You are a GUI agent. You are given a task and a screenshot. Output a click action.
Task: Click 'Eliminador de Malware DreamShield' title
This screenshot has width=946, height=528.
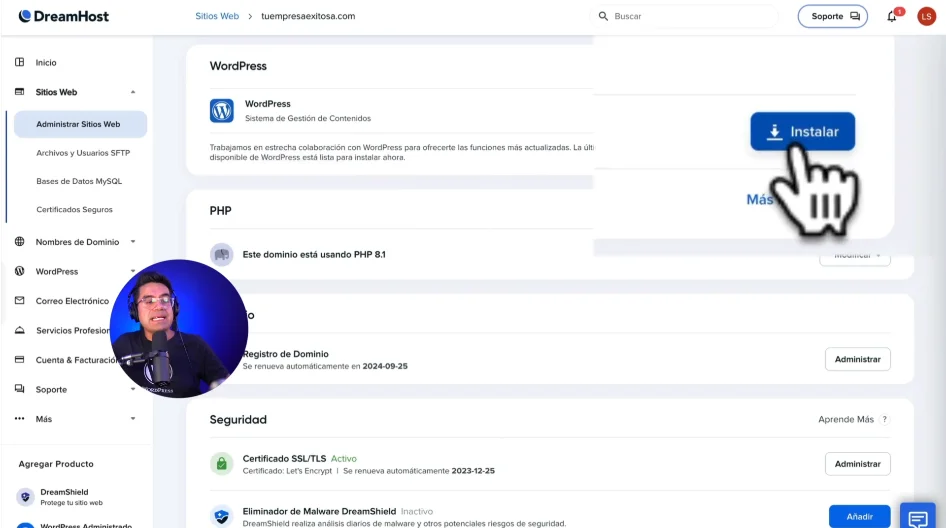tap(319, 511)
